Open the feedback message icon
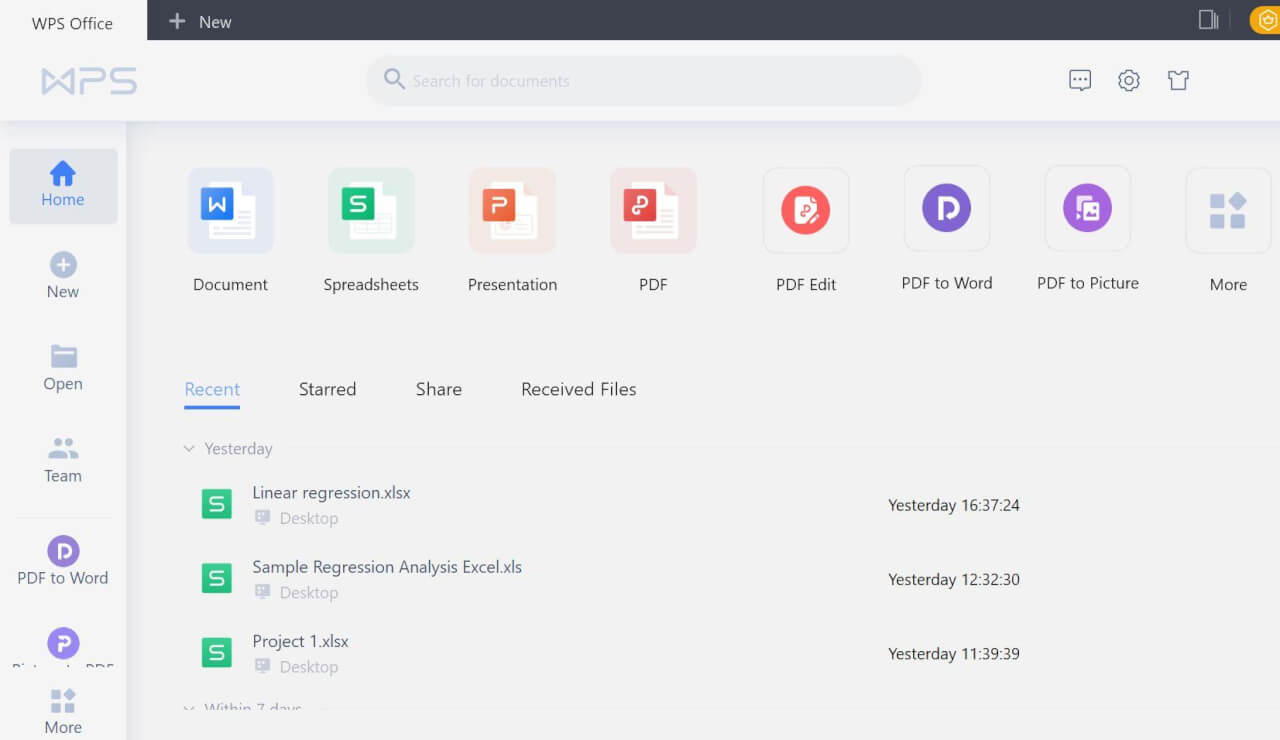 coord(1080,80)
